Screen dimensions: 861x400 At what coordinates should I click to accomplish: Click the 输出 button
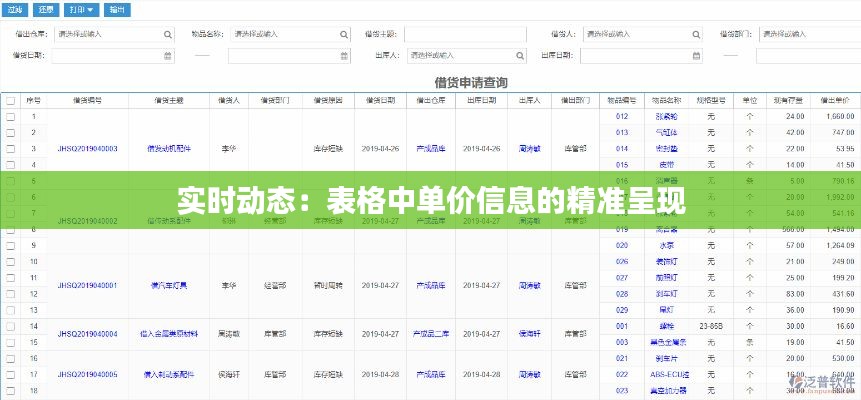point(117,10)
